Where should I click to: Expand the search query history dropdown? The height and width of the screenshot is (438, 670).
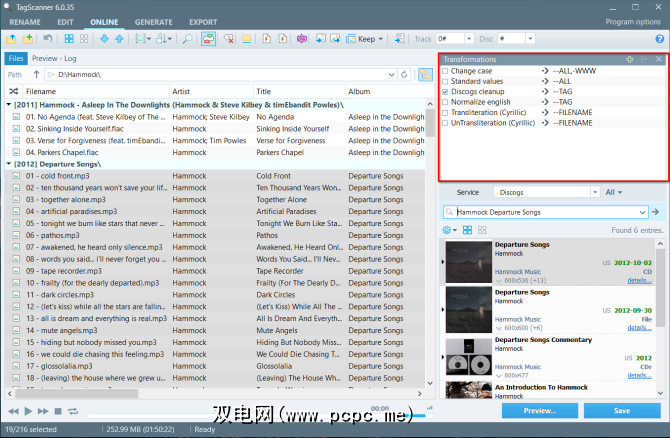[x=642, y=212]
